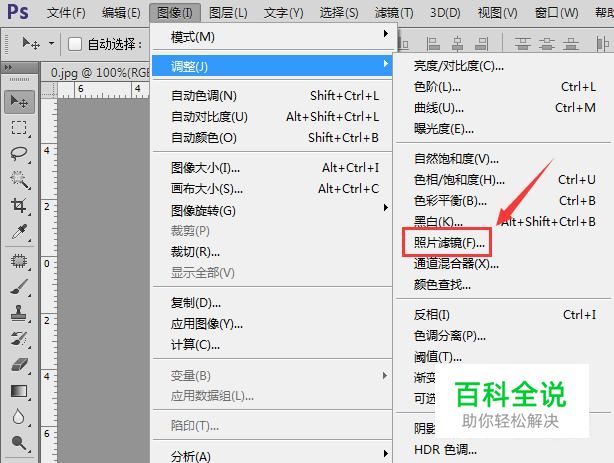
Task: Select the Blur tool
Action: pos(18,417)
